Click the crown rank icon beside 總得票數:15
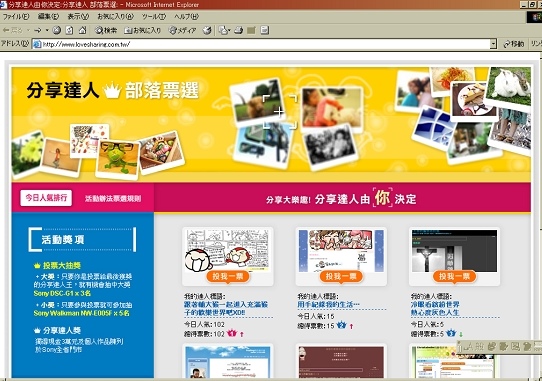This screenshot has width=542, height=381. [x=342, y=325]
